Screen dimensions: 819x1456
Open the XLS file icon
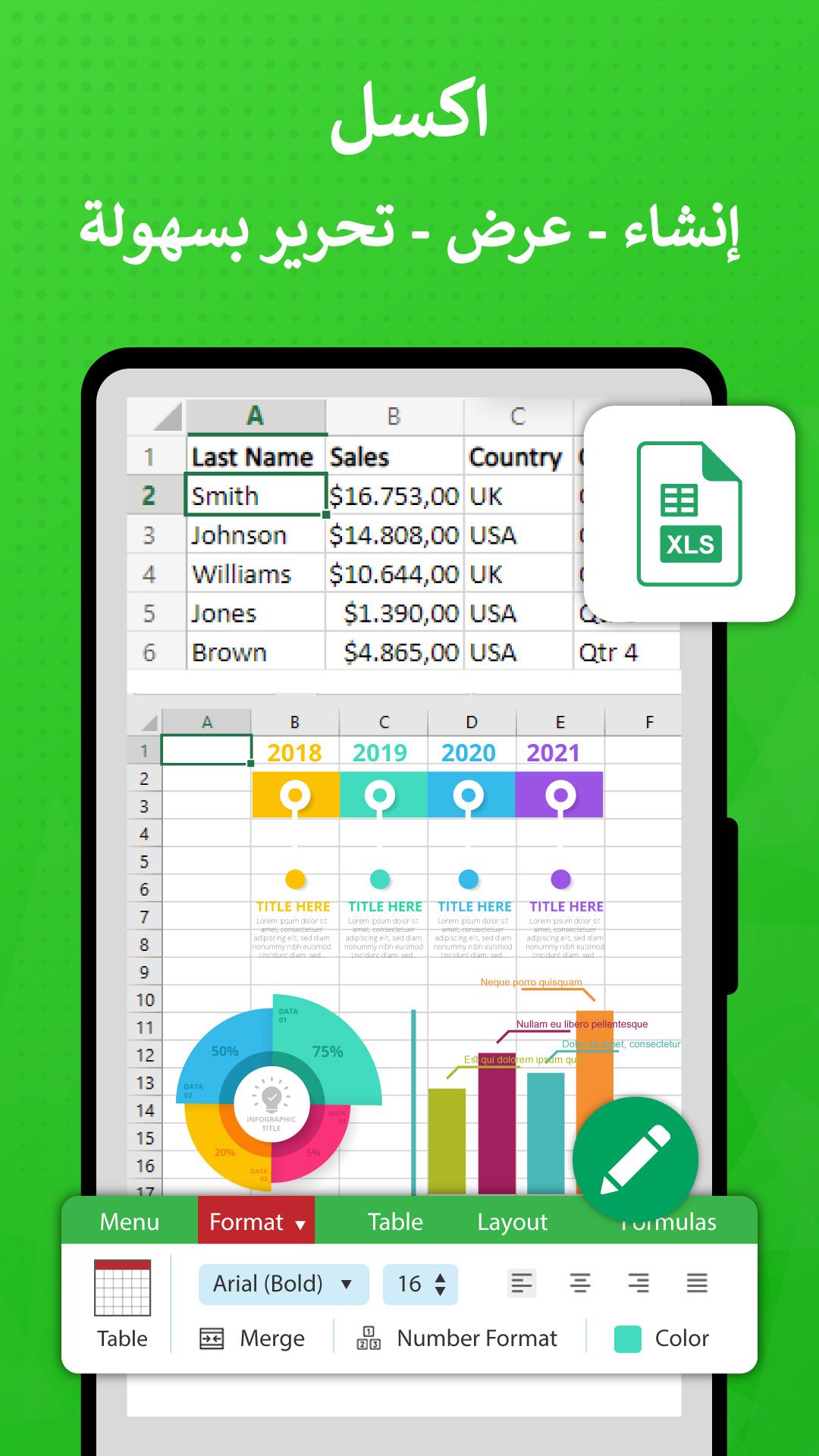[x=689, y=513]
